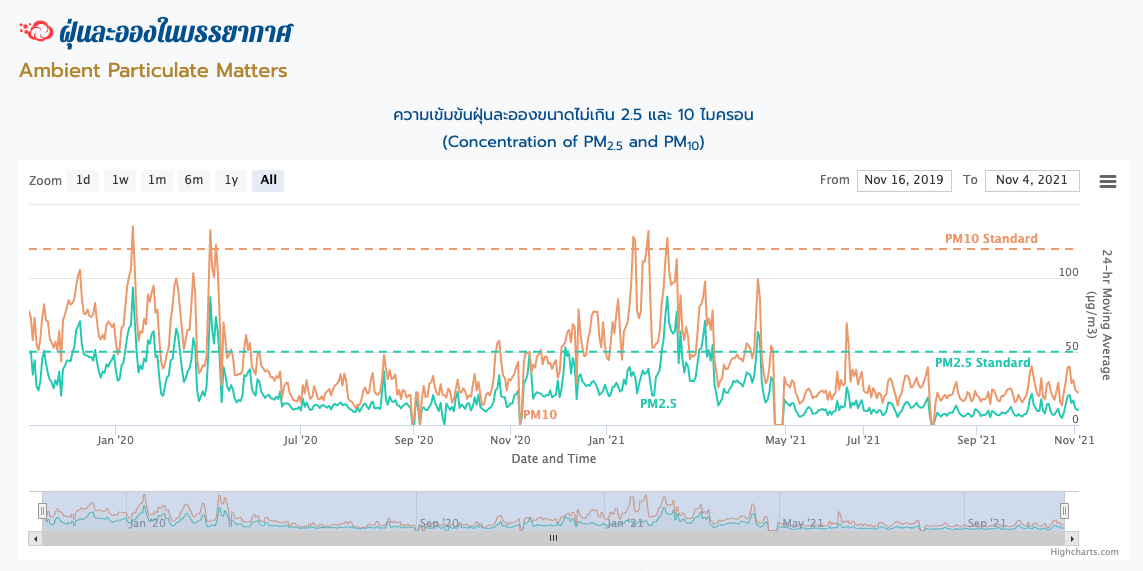Click the From date field Nov 16, 2019
This screenshot has height=571, width=1143.
pyautogui.click(x=903, y=181)
